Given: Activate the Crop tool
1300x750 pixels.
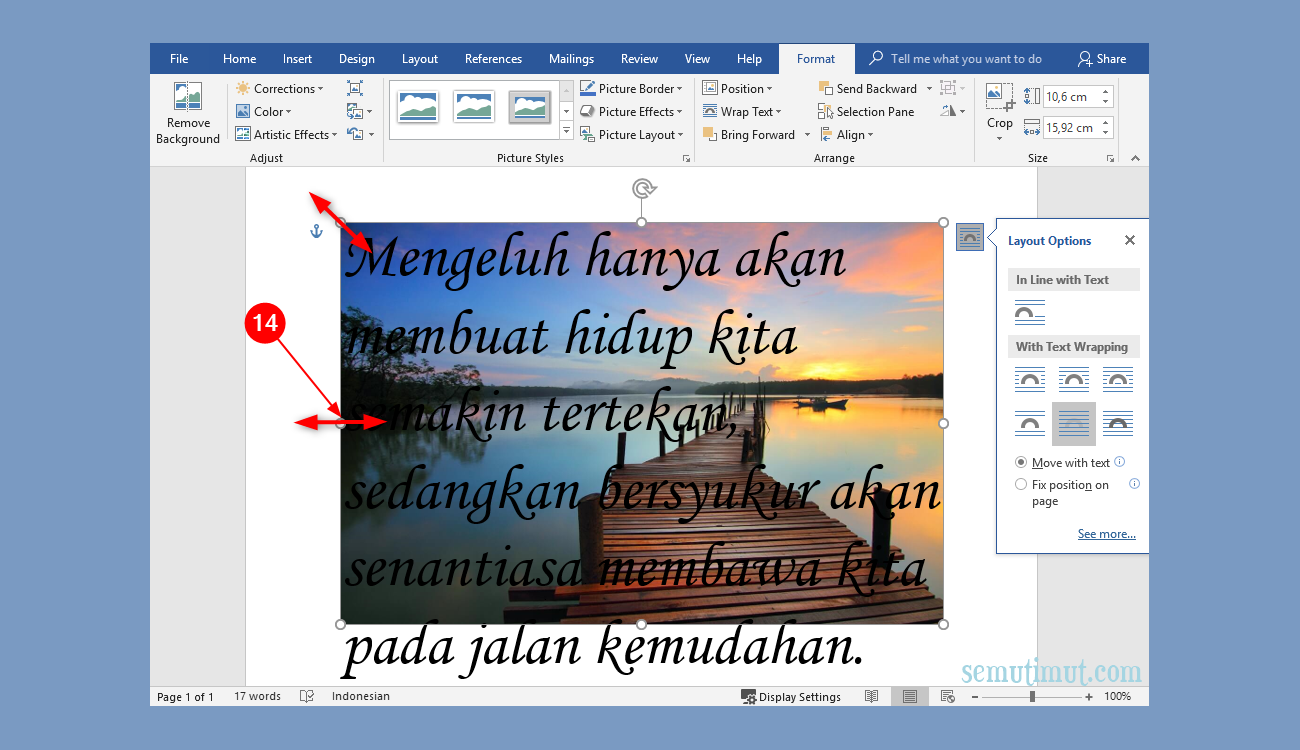Looking at the screenshot, I should click(x=999, y=110).
